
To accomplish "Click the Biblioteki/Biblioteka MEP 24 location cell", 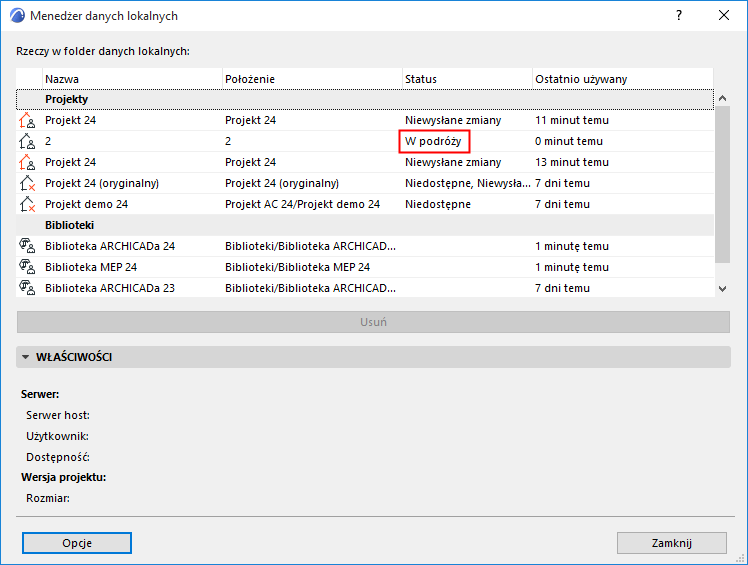I will (297, 267).
